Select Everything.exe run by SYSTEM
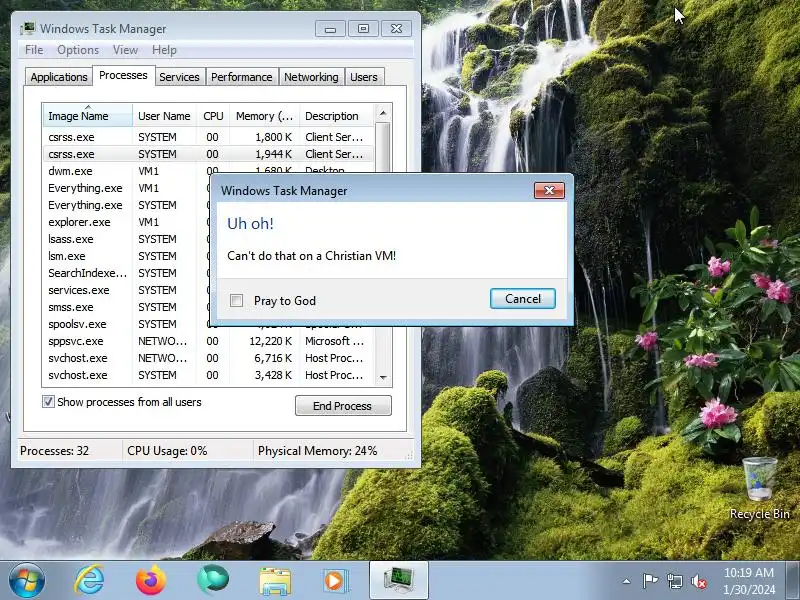This screenshot has height=600, width=800. (x=127, y=205)
